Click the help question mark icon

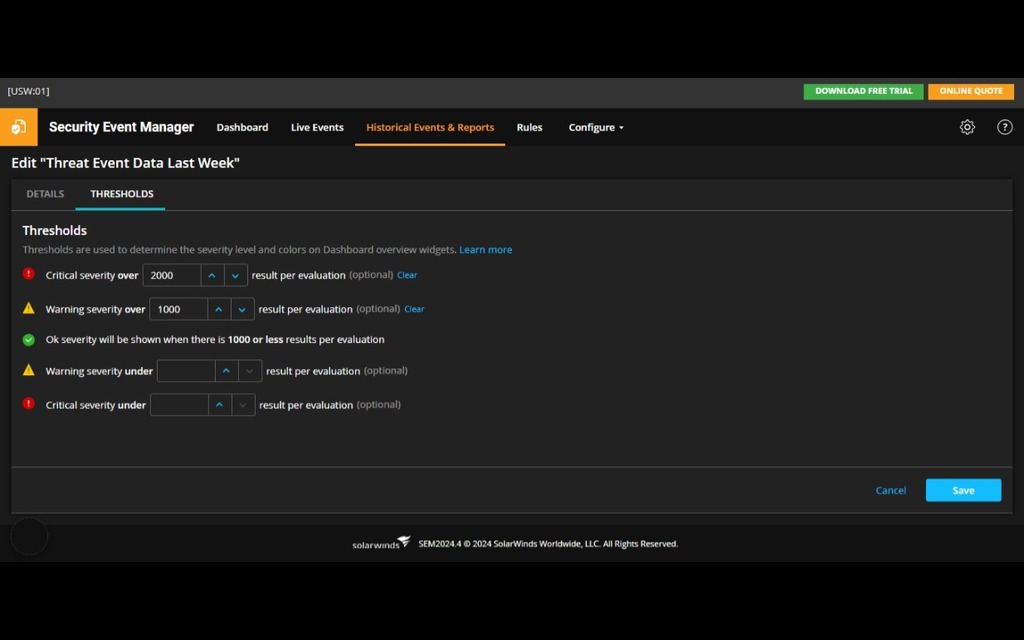(1005, 127)
